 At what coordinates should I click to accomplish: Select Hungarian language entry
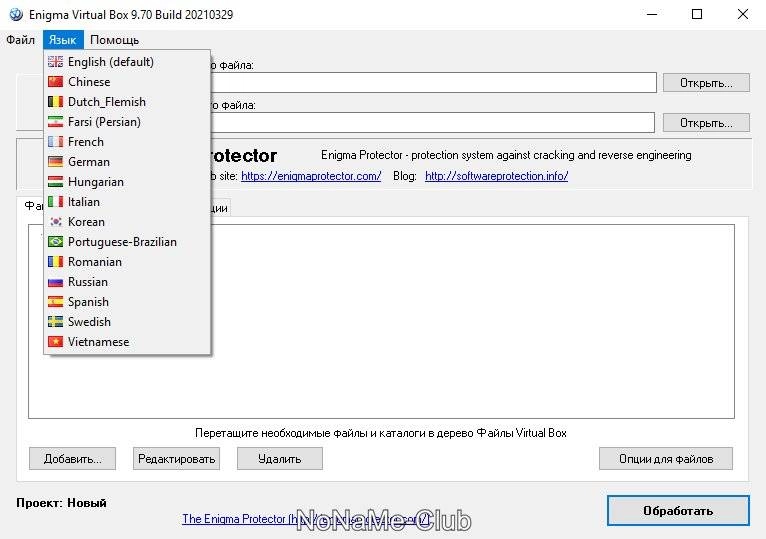point(127,182)
